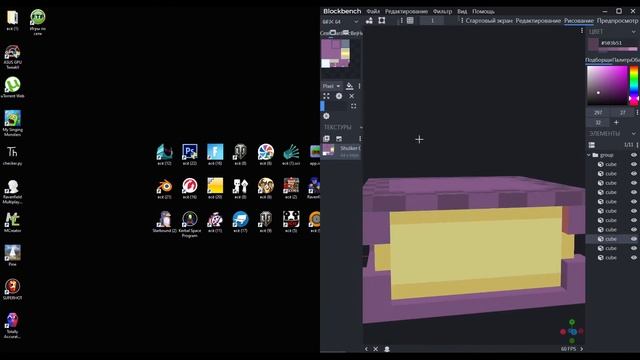
Task: Open uTorrent Web desktop shortcut
Action: pyautogui.click(x=13, y=87)
